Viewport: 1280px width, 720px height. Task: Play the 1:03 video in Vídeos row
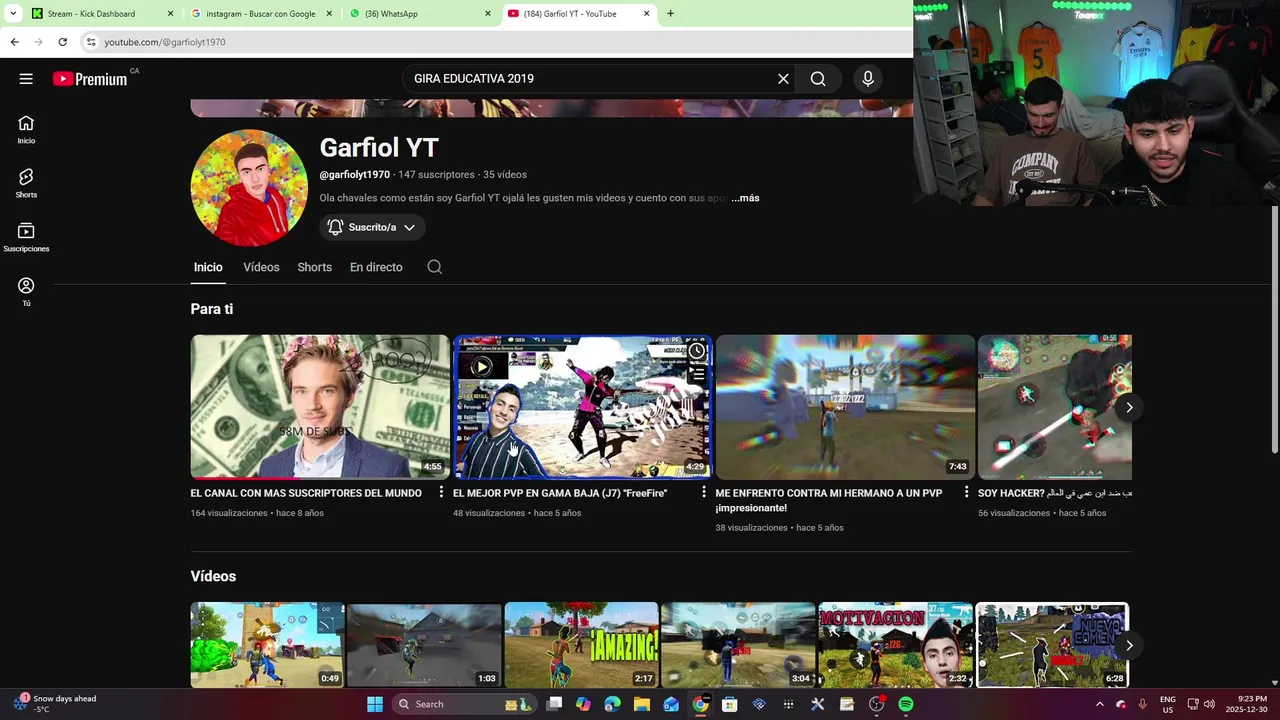click(x=424, y=645)
